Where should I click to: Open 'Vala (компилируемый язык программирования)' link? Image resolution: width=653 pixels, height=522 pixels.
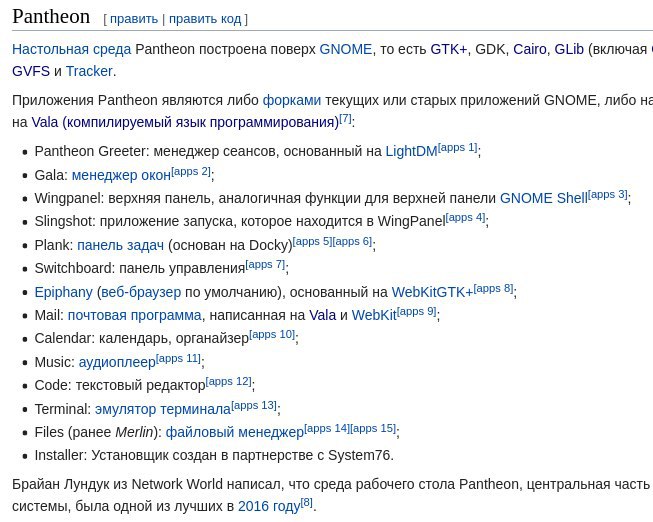pyautogui.click(x=185, y=122)
